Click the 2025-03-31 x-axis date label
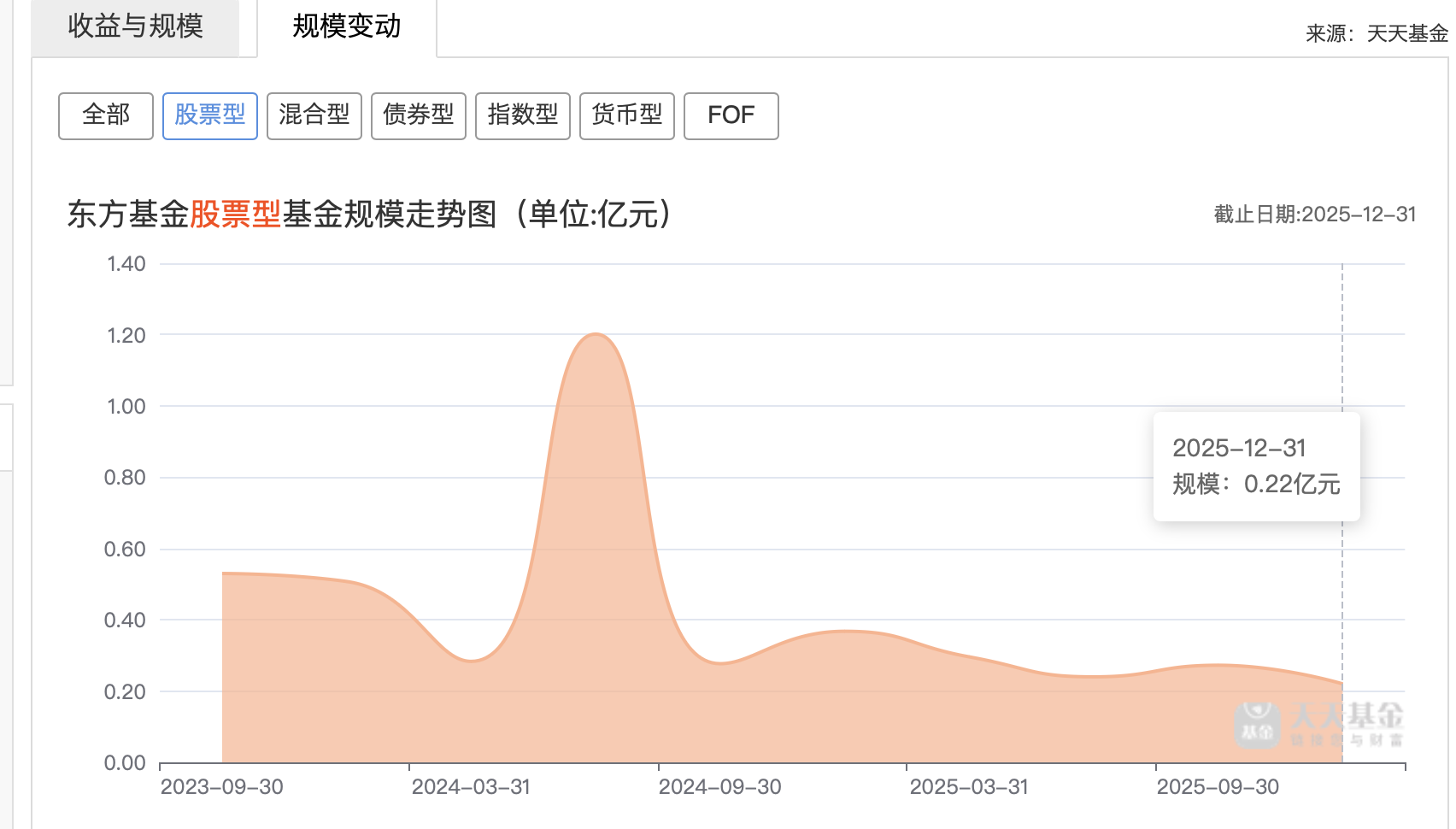1456x829 pixels. tap(969, 787)
